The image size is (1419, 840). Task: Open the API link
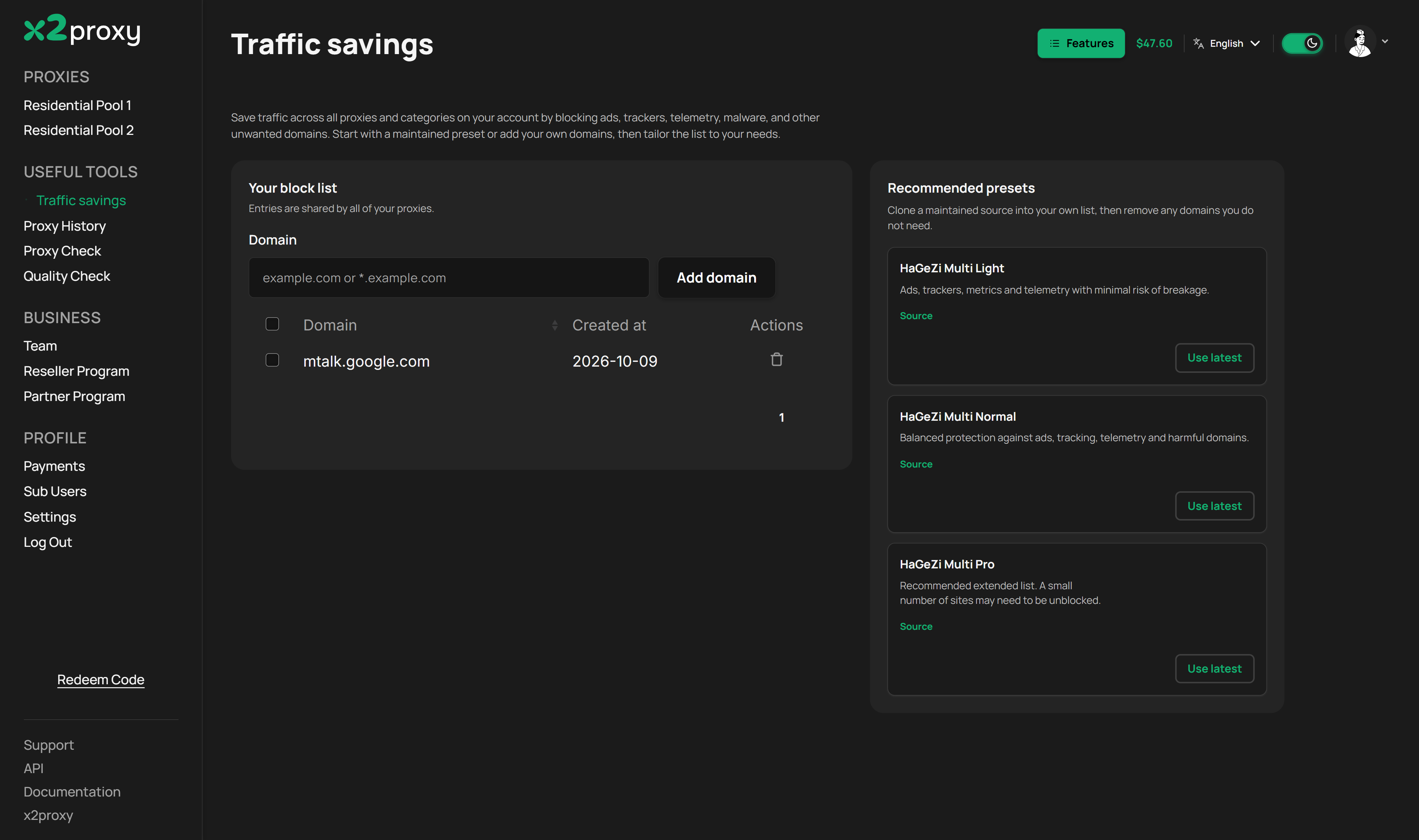(33, 768)
